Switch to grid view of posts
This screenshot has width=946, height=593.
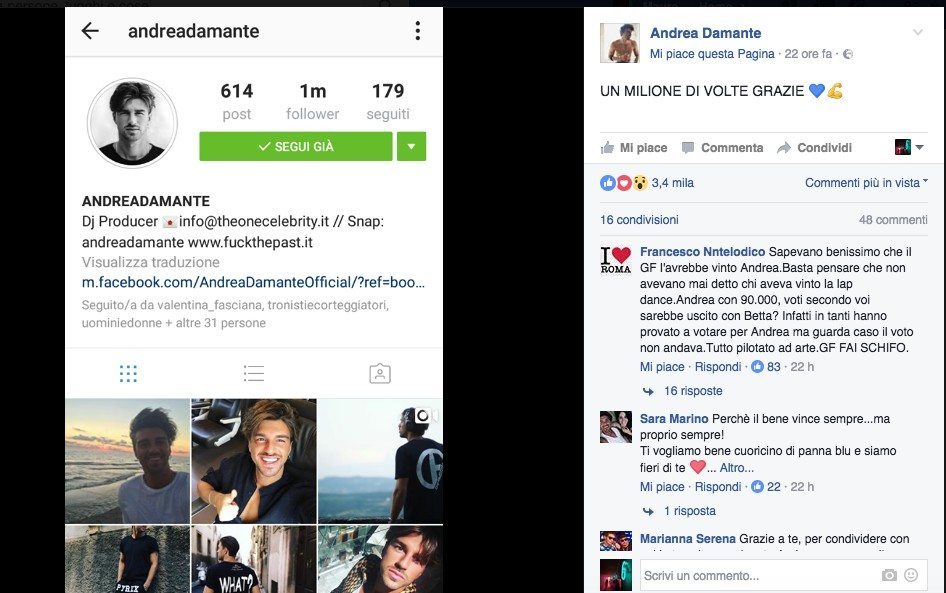click(128, 374)
